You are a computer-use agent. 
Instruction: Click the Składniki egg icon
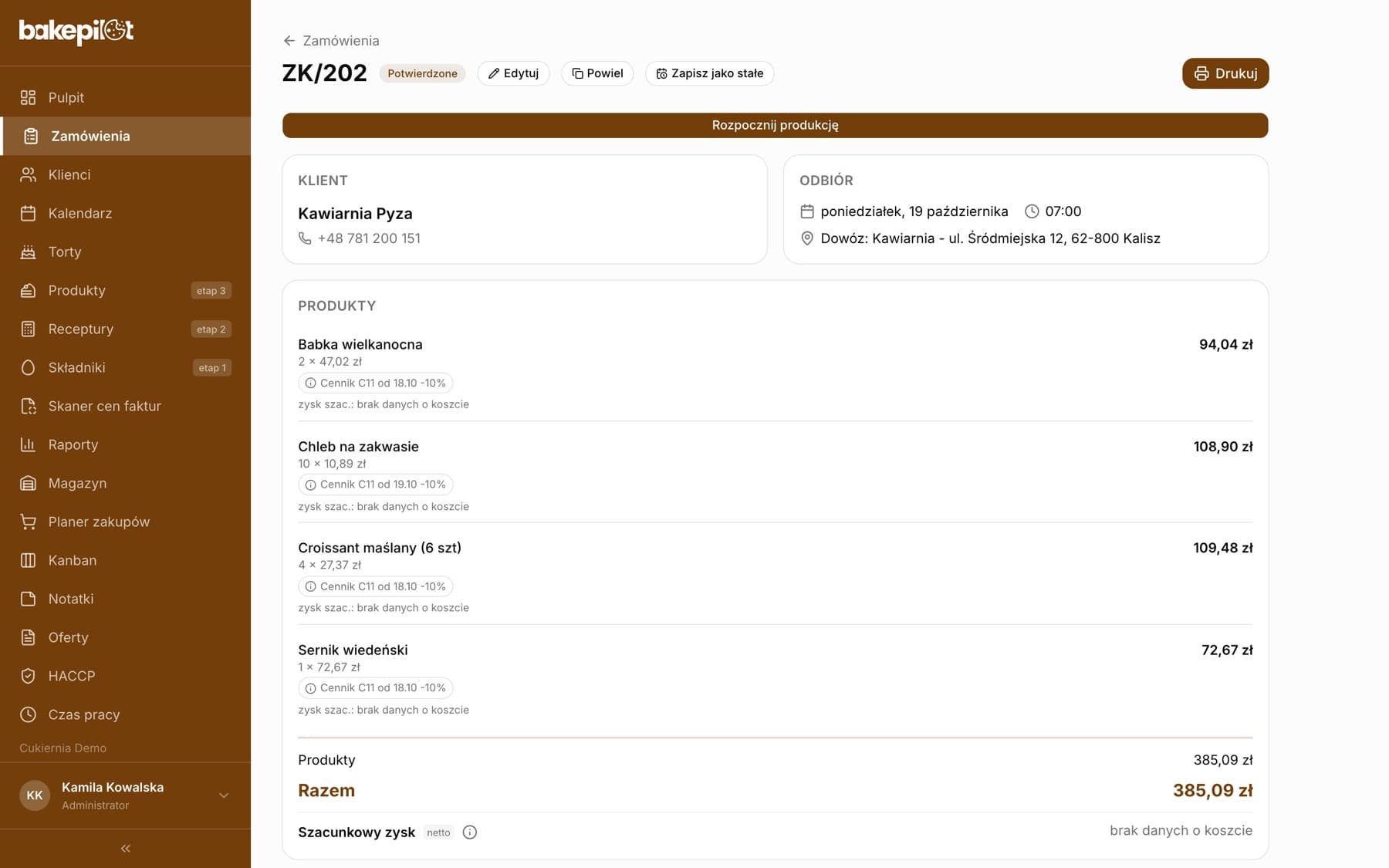point(29,367)
